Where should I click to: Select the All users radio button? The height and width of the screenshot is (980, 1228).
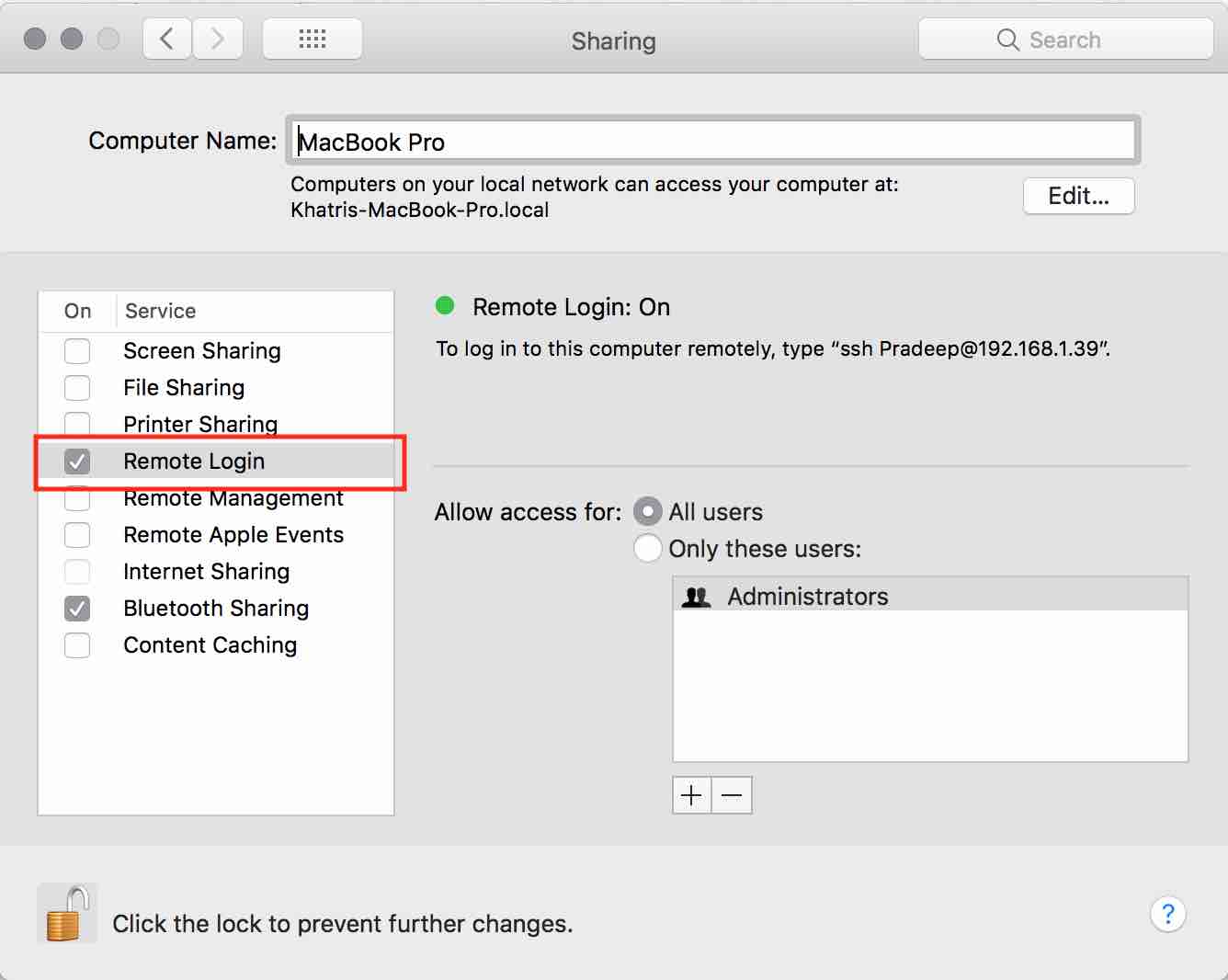(x=648, y=511)
